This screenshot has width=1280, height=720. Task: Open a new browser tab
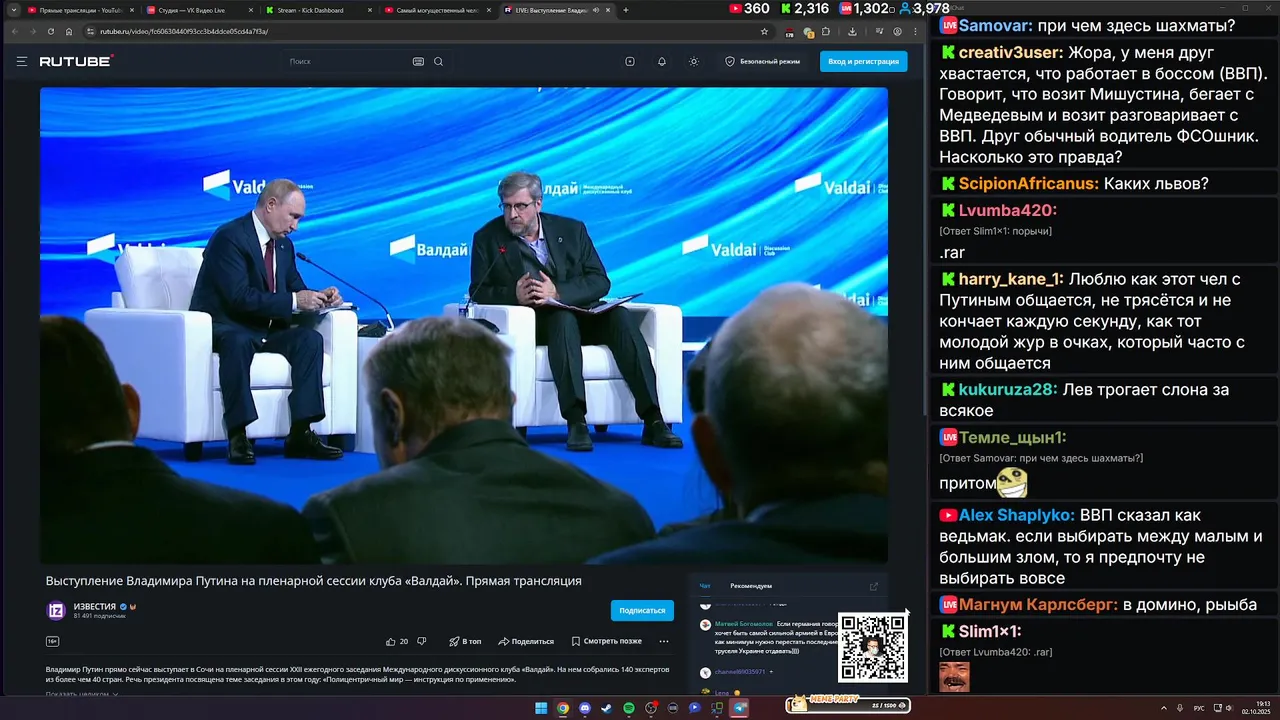pyautogui.click(x=626, y=10)
